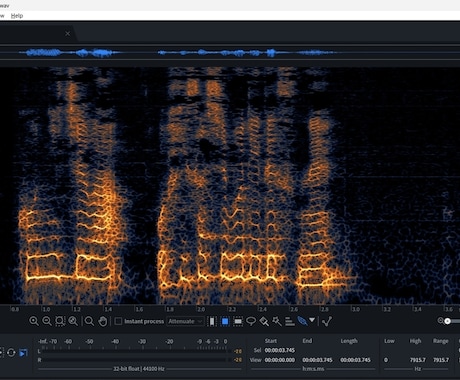Toggle the loop playback icon
460x380 pixels.
[x=11, y=352]
